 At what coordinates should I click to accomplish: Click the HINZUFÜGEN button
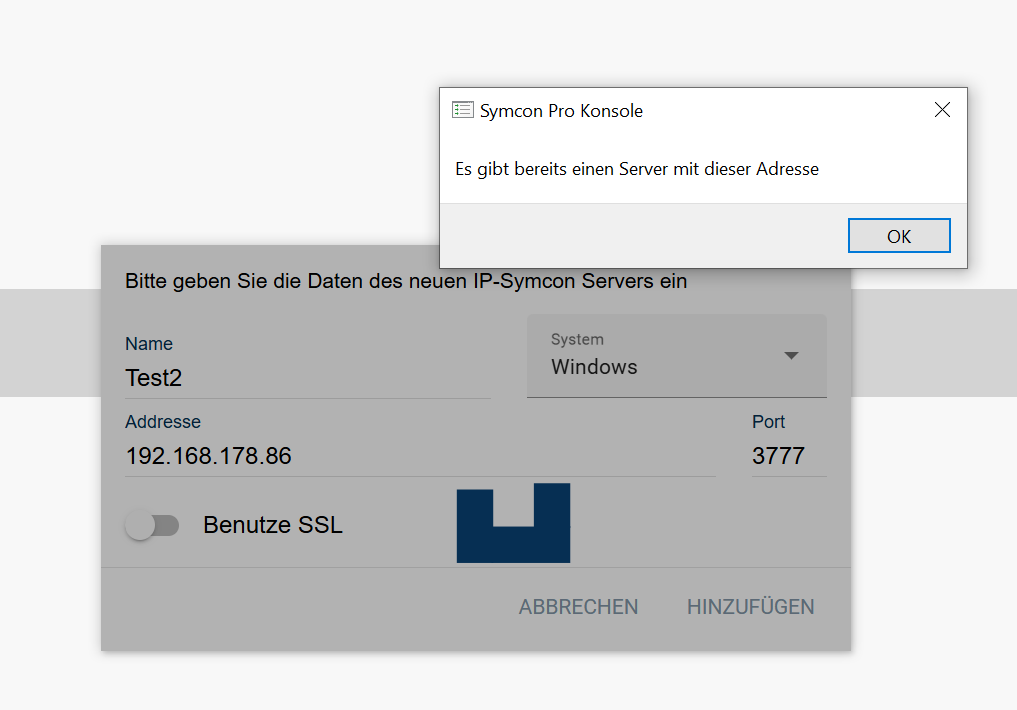750,607
